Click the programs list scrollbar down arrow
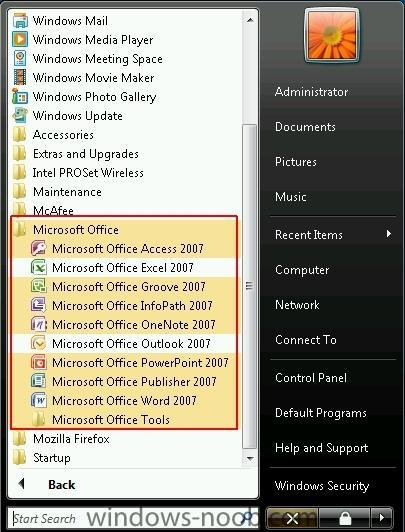 [x=250, y=458]
